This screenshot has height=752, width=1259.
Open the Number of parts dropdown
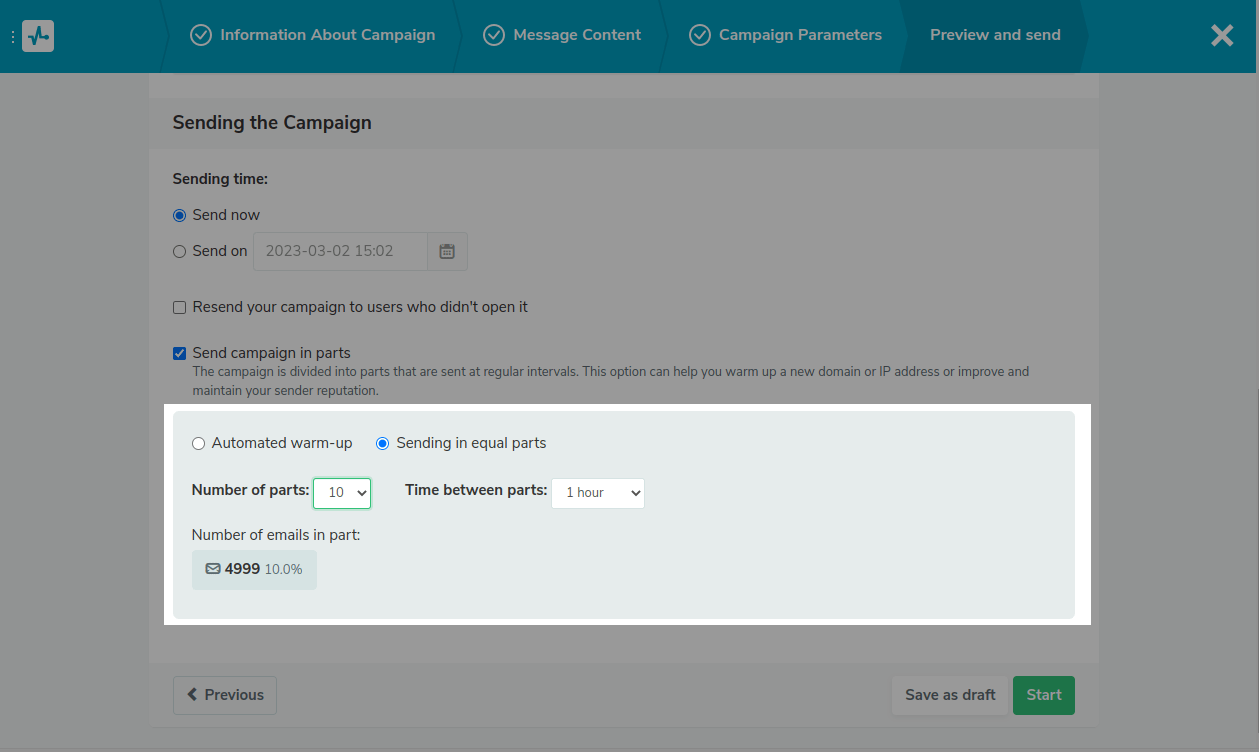[342, 492]
